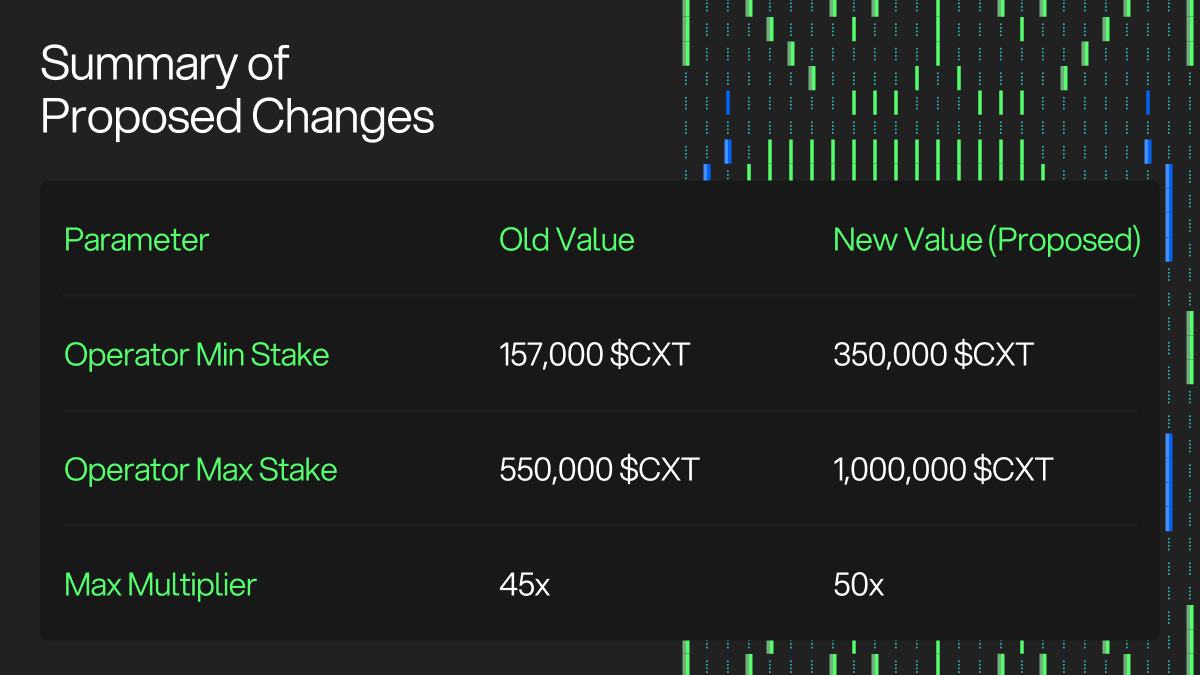Image resolution: width=1200 pixels, height=675 pixels.
Task: Click the "Operator Min Stake" row label
Action: coord(196,355)
